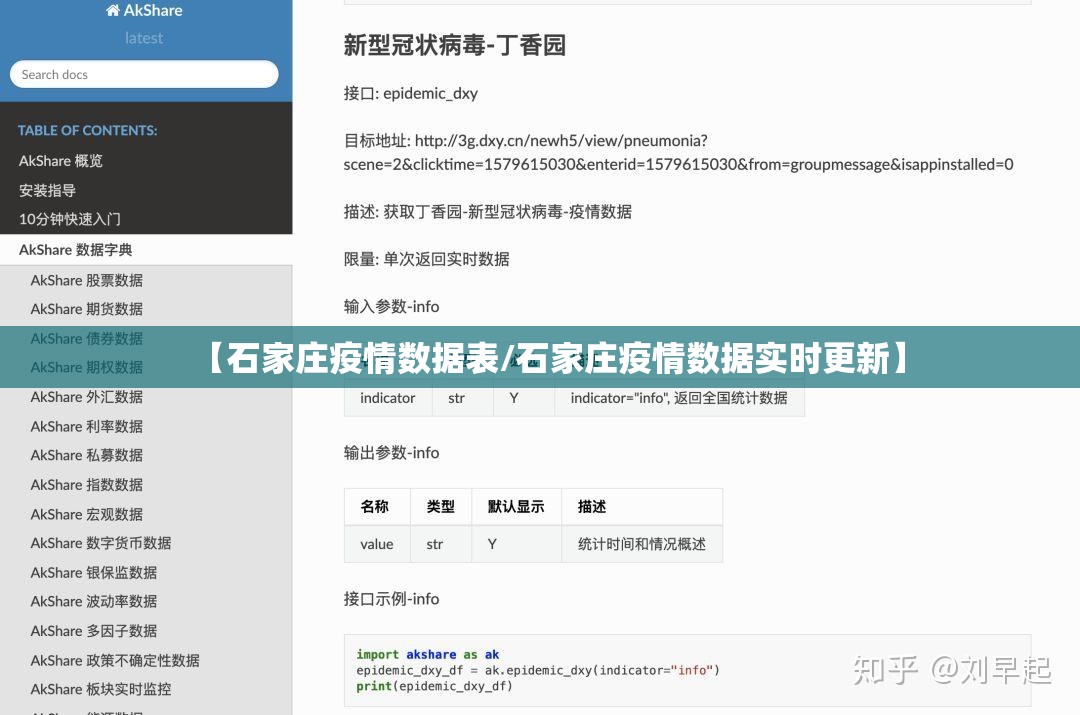Open the AkShare 概览 sidebar item

point(61,161)
